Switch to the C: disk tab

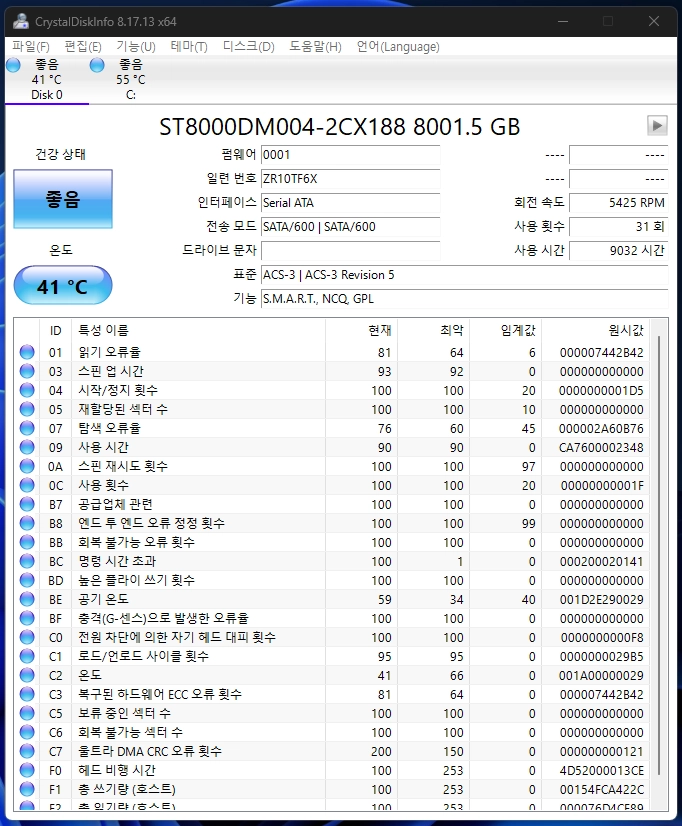(x=131, y=80)
